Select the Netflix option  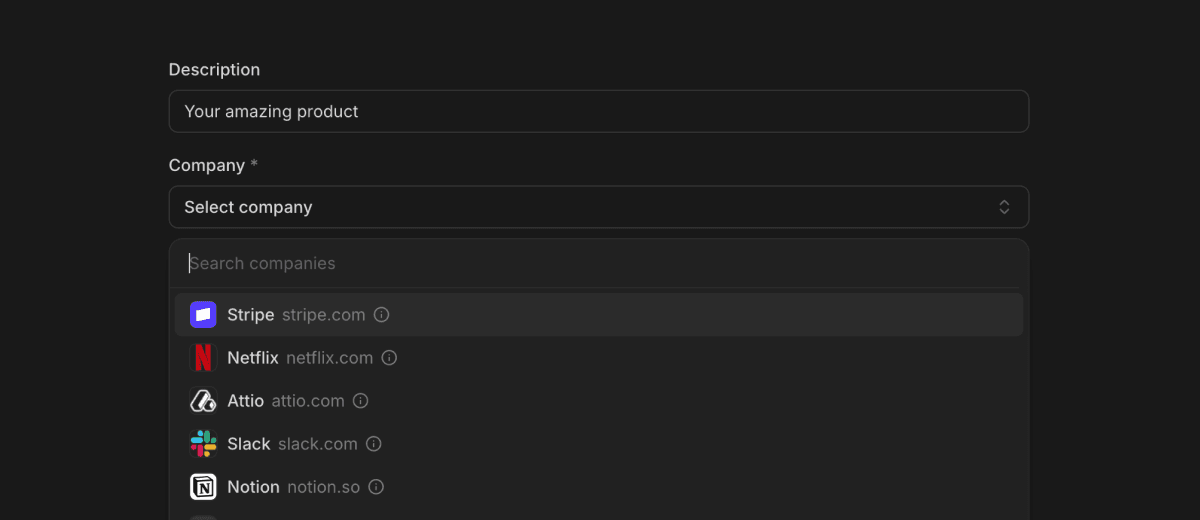(x=252, y=358)
